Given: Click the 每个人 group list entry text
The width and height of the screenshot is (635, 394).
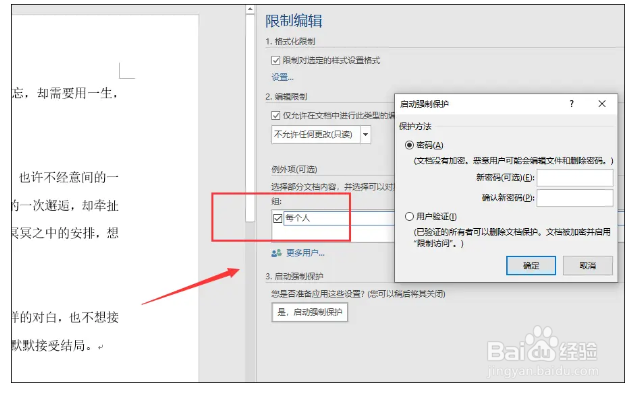Looking at the screenshot, I should 298,218.
